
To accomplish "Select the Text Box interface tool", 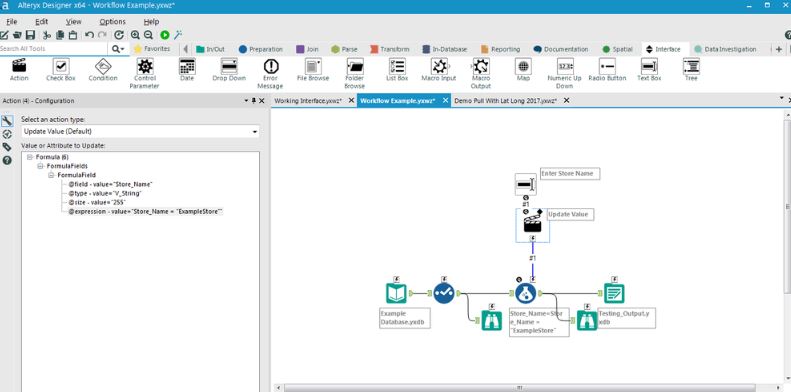I will 649,70.
